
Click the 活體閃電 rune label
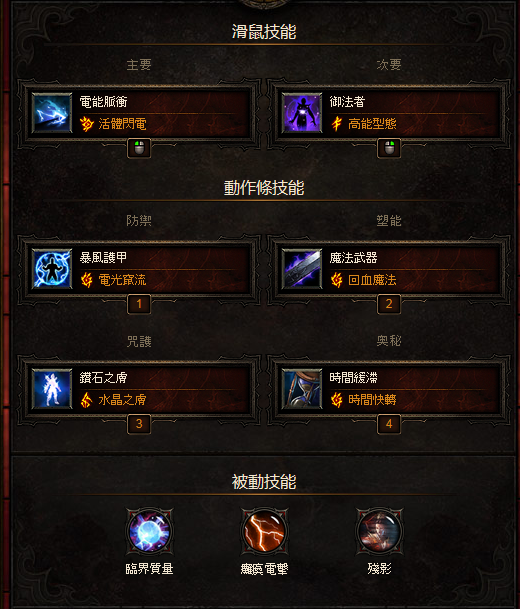click(x=122, y=124)
